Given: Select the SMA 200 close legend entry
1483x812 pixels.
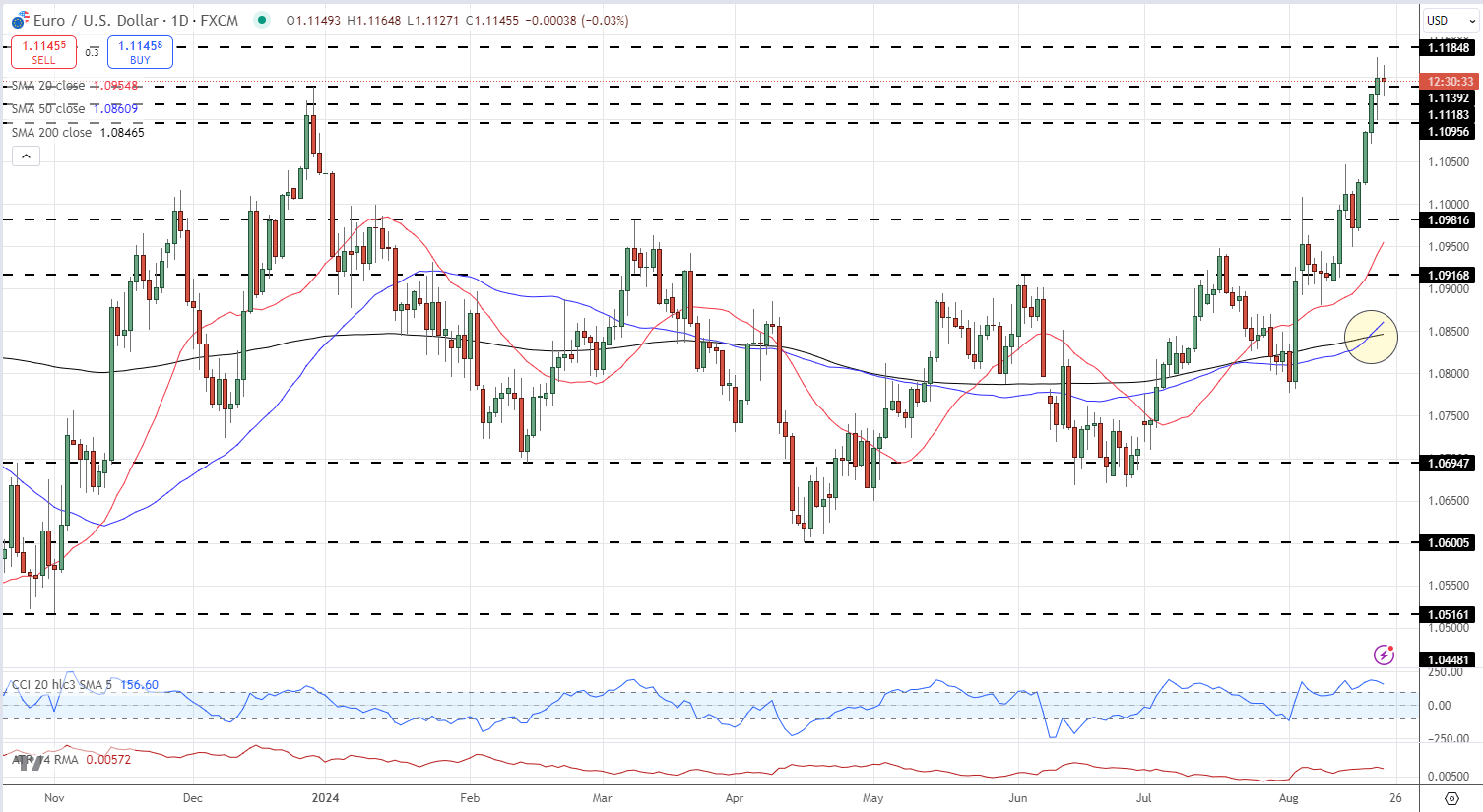Looking at the screenshot, I should click(x=78, y=132).
